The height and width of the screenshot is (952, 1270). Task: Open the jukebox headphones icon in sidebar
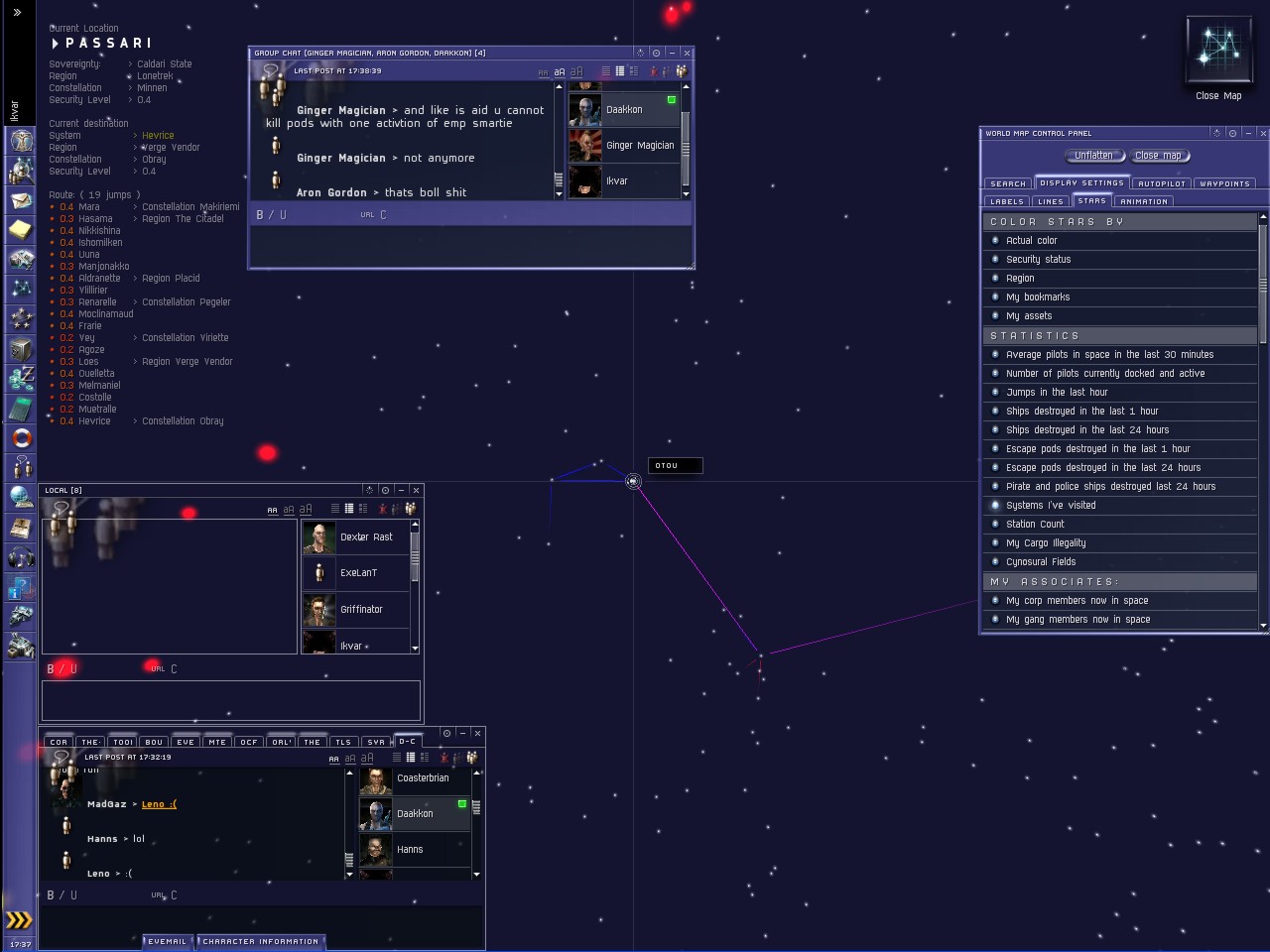point(21,557)
